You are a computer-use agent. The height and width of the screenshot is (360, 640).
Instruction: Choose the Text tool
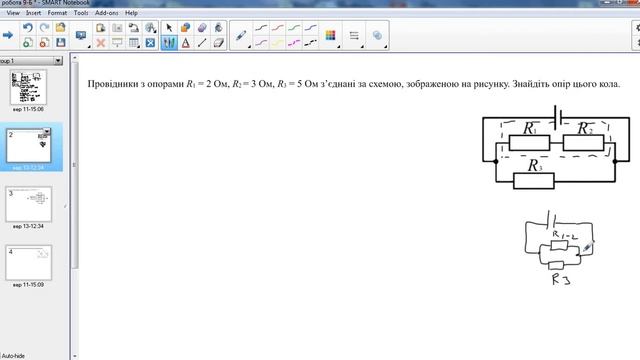pos(185,42)
